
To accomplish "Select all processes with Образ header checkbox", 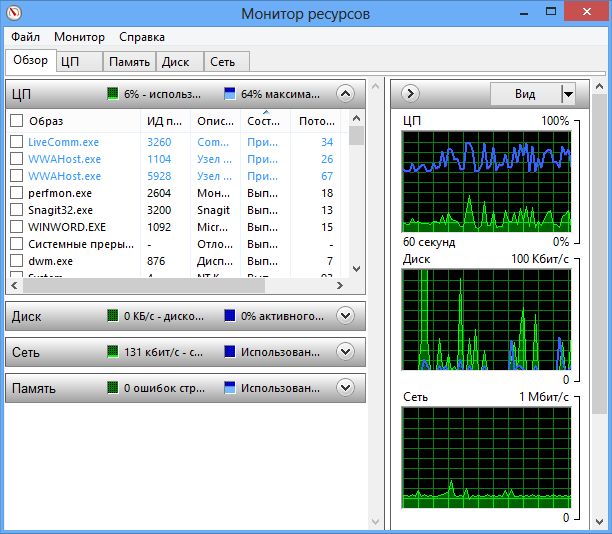I will tap(16, 121).
